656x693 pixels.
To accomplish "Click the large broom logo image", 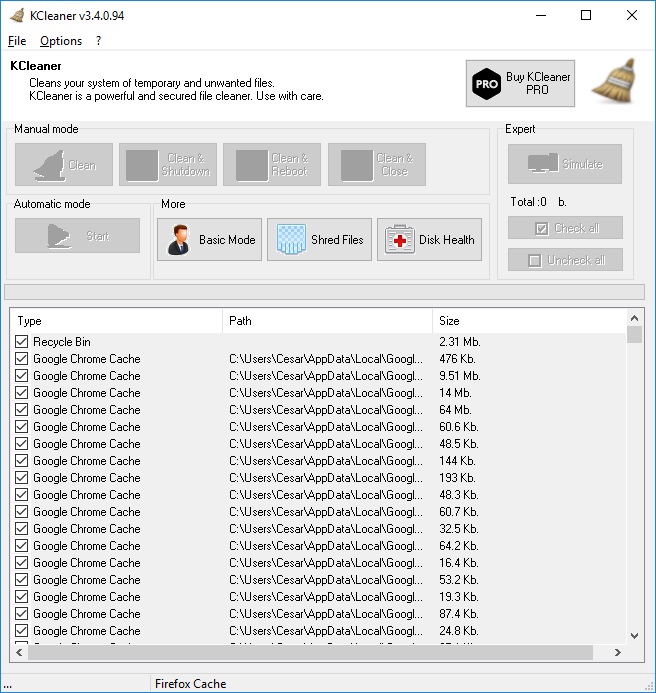I will click(616, 81).
